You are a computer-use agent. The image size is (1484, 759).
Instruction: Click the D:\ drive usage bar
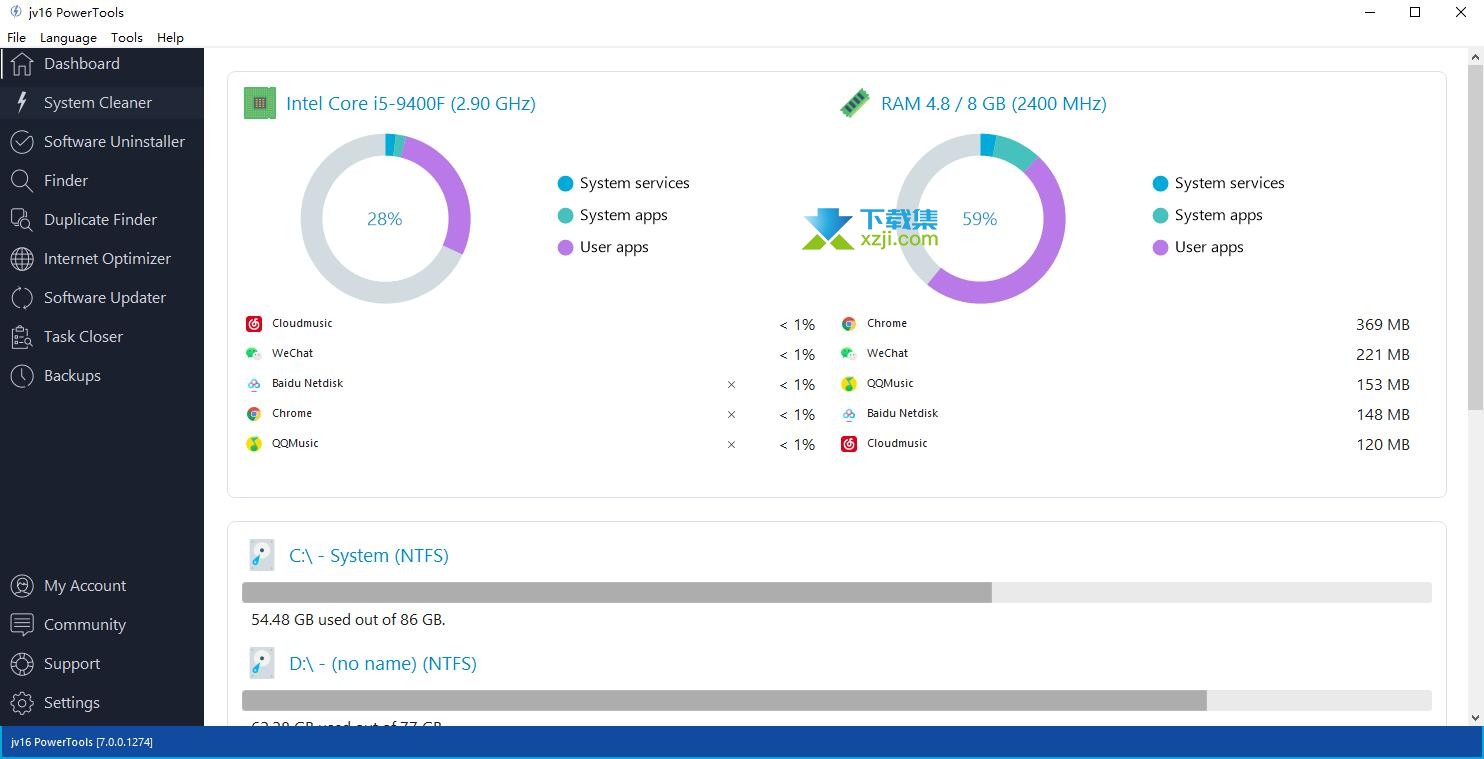[x=837, y=700]
